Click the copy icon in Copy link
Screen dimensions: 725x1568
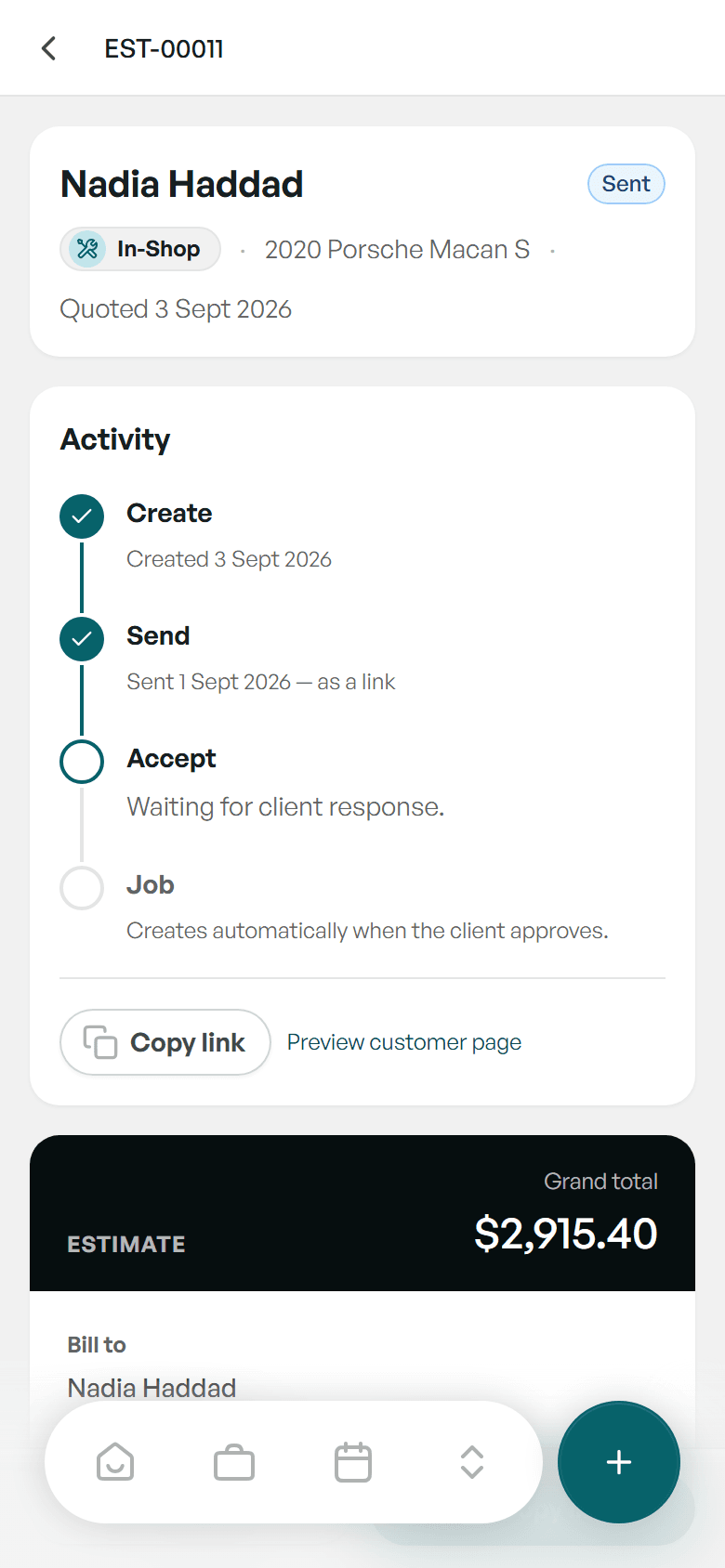100,1042
